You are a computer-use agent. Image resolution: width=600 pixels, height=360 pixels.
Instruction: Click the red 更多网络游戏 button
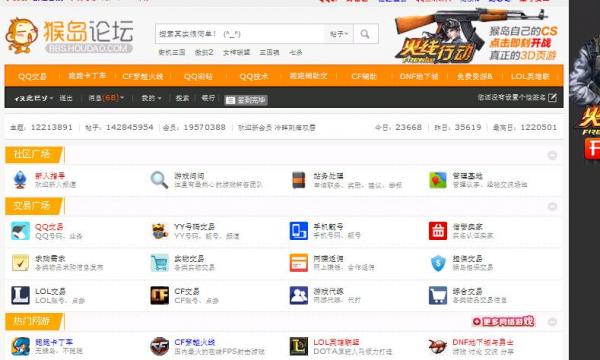pos(503,321)
